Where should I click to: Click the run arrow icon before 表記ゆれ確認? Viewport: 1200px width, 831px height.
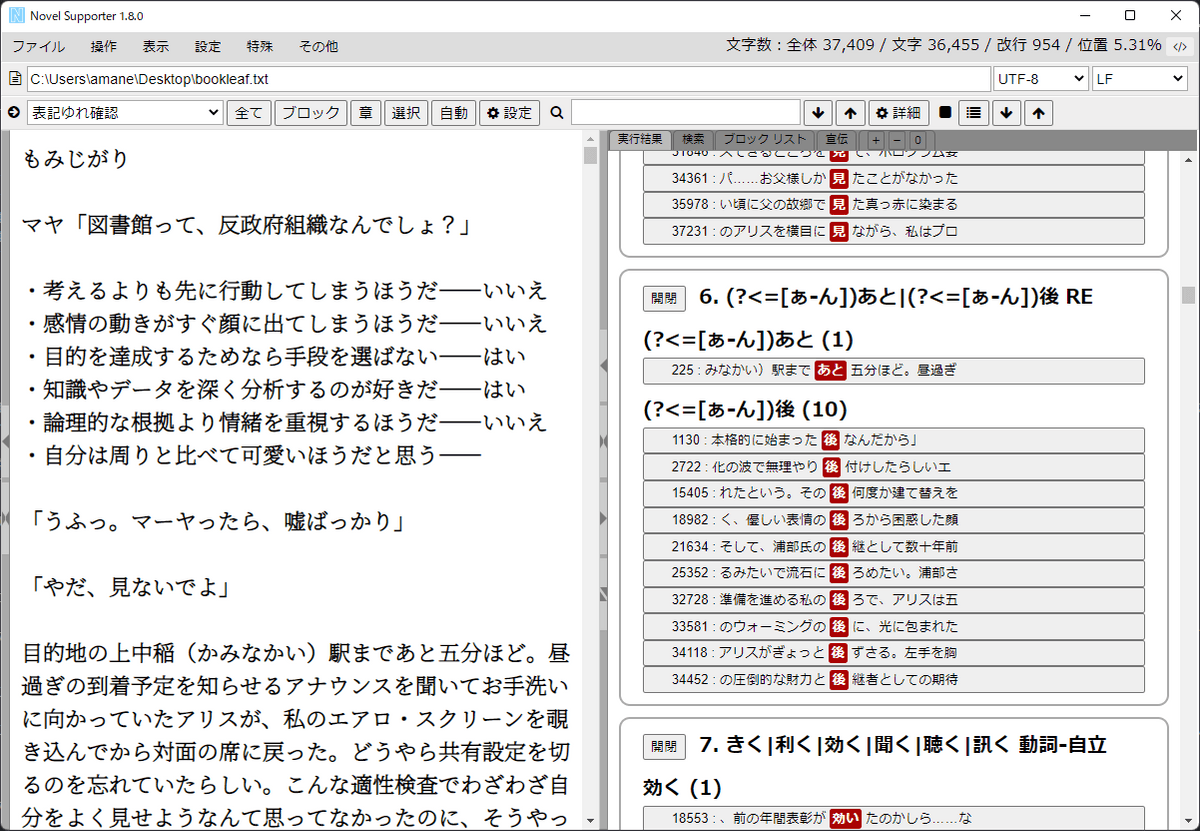click(14, 113)
